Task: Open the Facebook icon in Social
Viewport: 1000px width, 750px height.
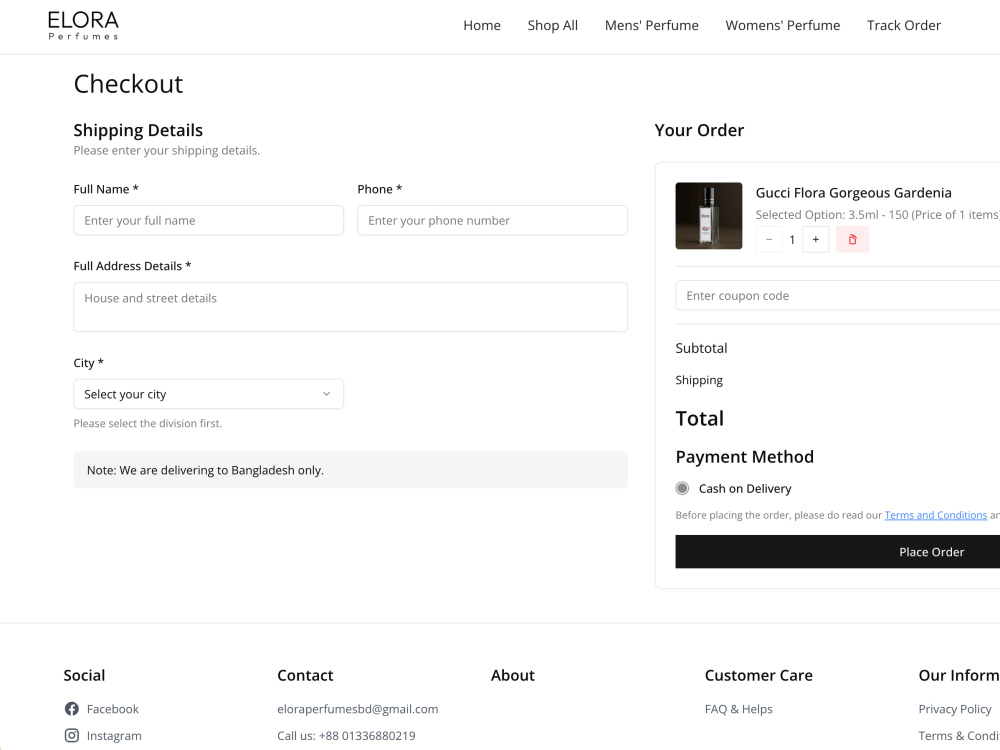Action: coord(72,709)
